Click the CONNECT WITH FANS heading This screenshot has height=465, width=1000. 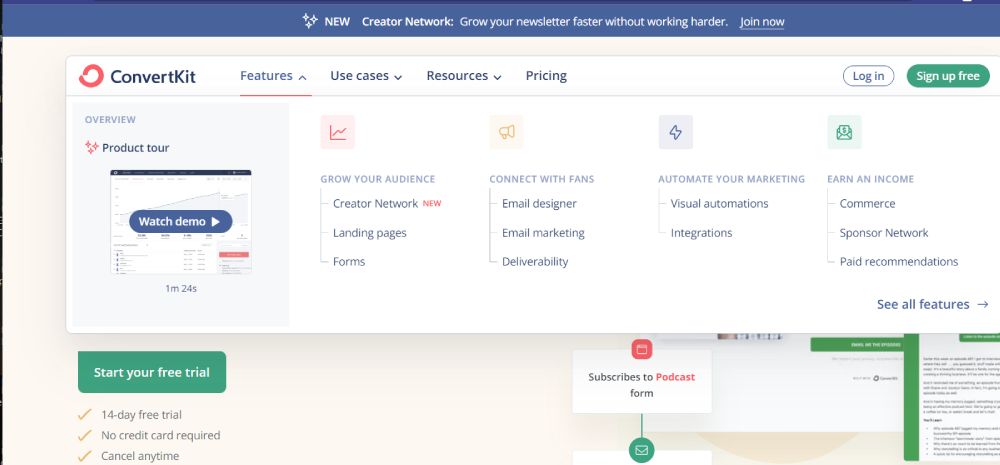tap(541, 179)
